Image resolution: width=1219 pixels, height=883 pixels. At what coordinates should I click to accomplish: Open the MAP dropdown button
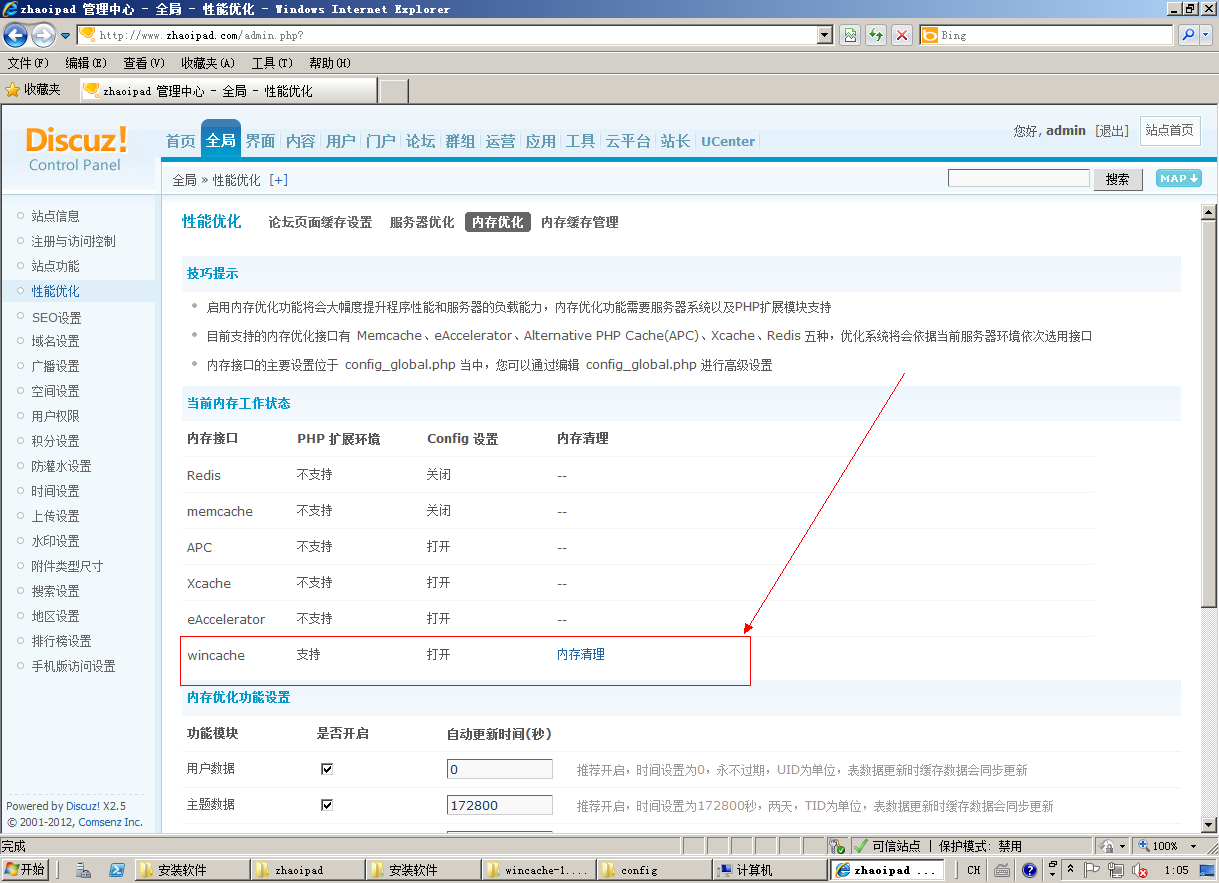tap(1179, 178)
